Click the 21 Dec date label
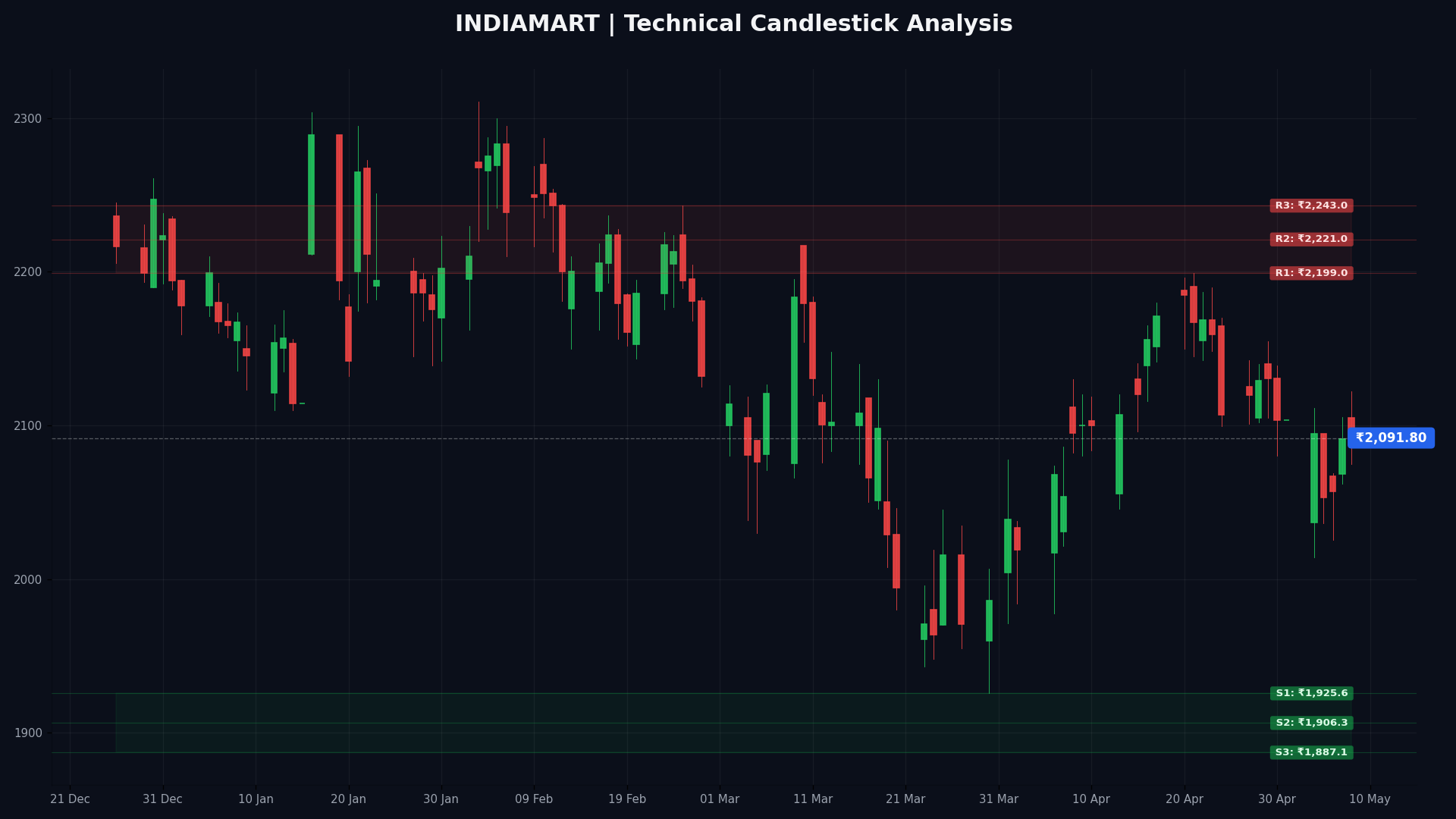 (70, 799)
